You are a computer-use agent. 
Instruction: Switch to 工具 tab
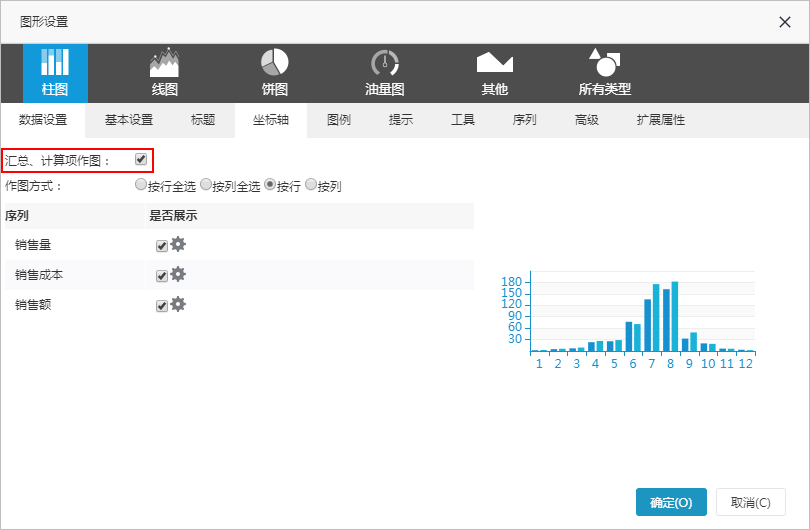463,120
